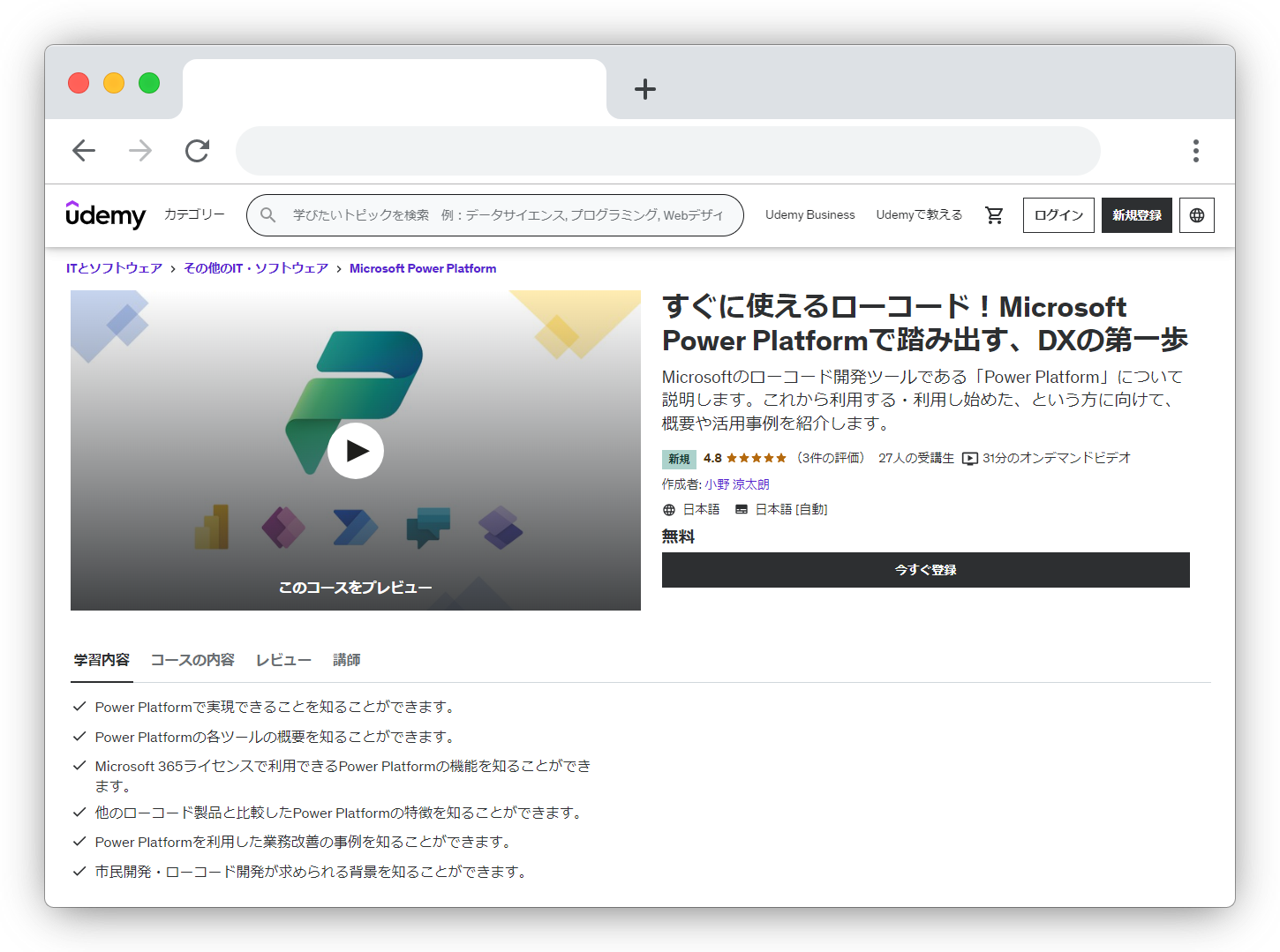This screenshot has height=952, width=1280.
Task: Go back with browser back arrow
Action: click(x=84, y=151)
